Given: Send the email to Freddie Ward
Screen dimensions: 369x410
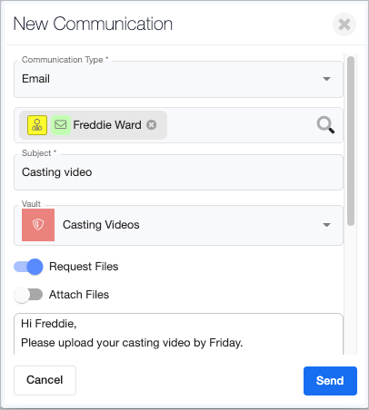Looking at the screenshot, I should [330, 381].
